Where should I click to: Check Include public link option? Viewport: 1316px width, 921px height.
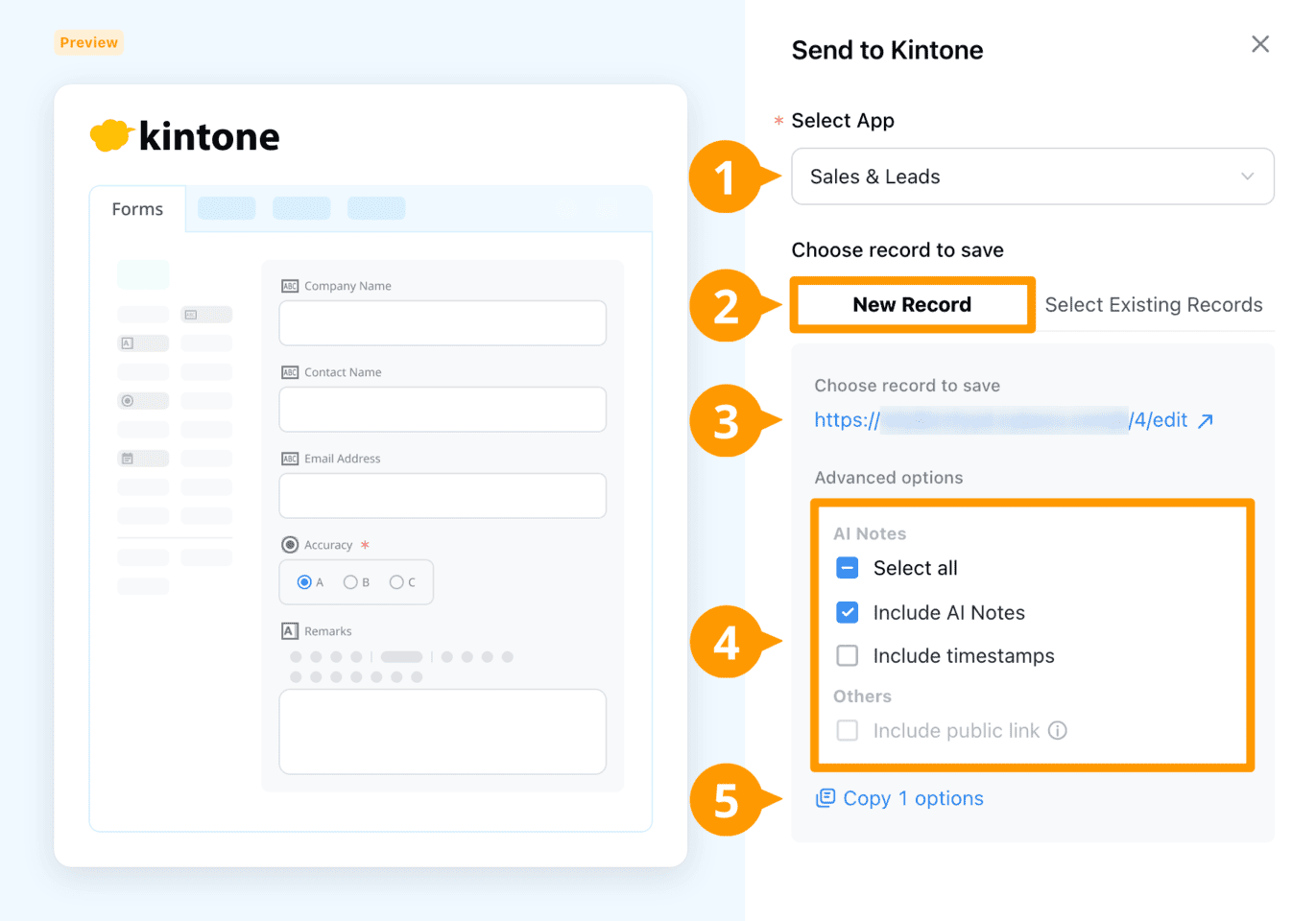click(x=848, y=731)
